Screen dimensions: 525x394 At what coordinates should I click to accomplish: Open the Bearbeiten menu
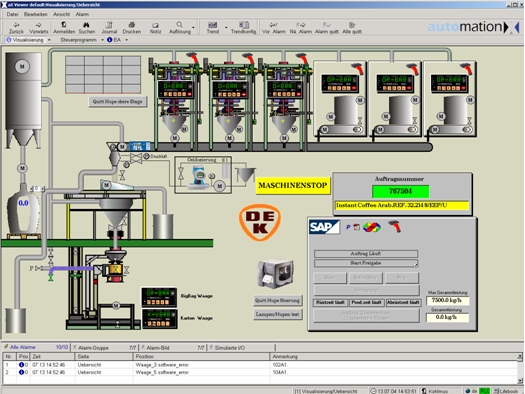click(35, 14)
